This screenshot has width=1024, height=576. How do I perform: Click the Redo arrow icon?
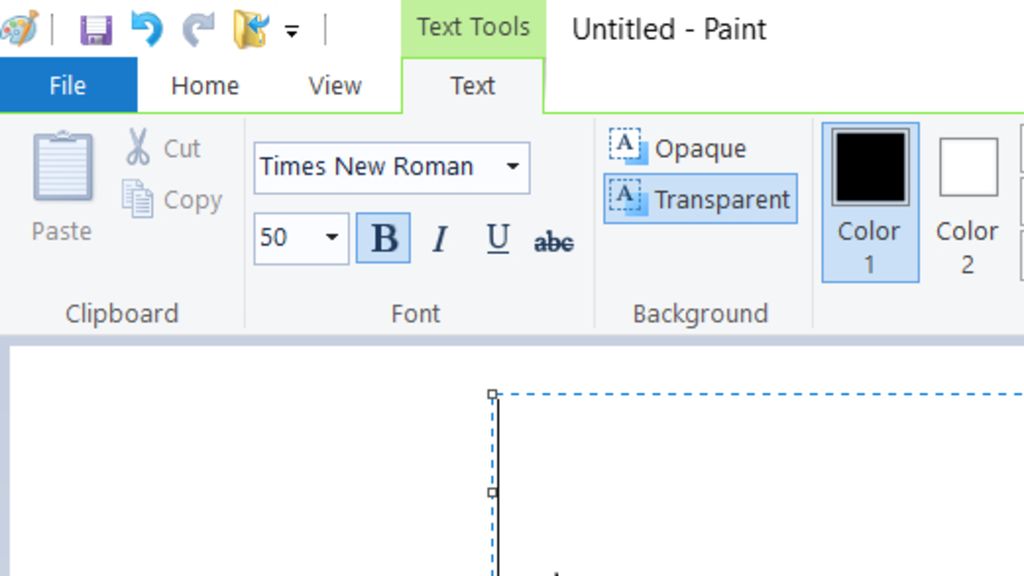198,29
